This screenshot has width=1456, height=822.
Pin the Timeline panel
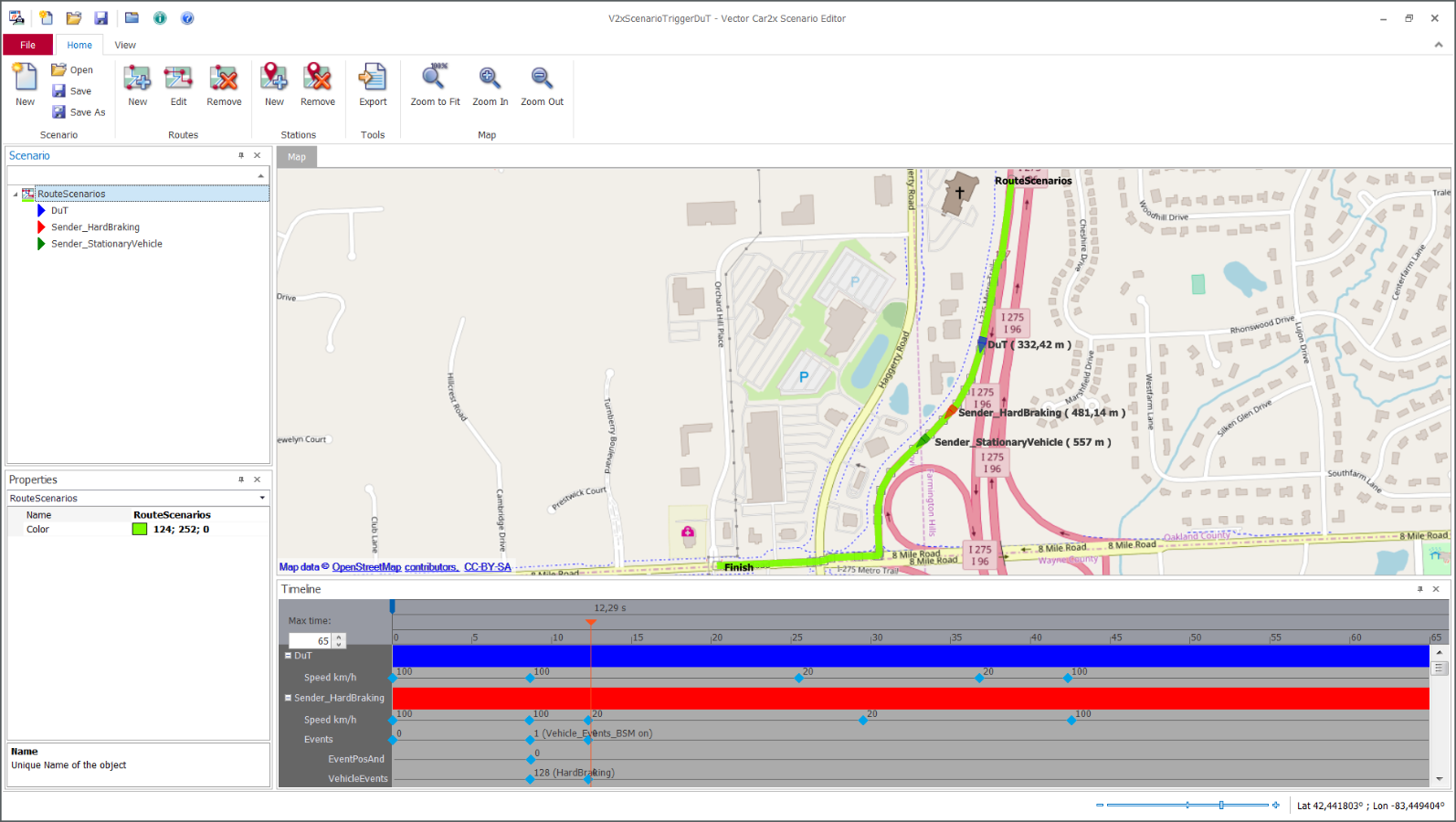click(x=1419, y=589)
